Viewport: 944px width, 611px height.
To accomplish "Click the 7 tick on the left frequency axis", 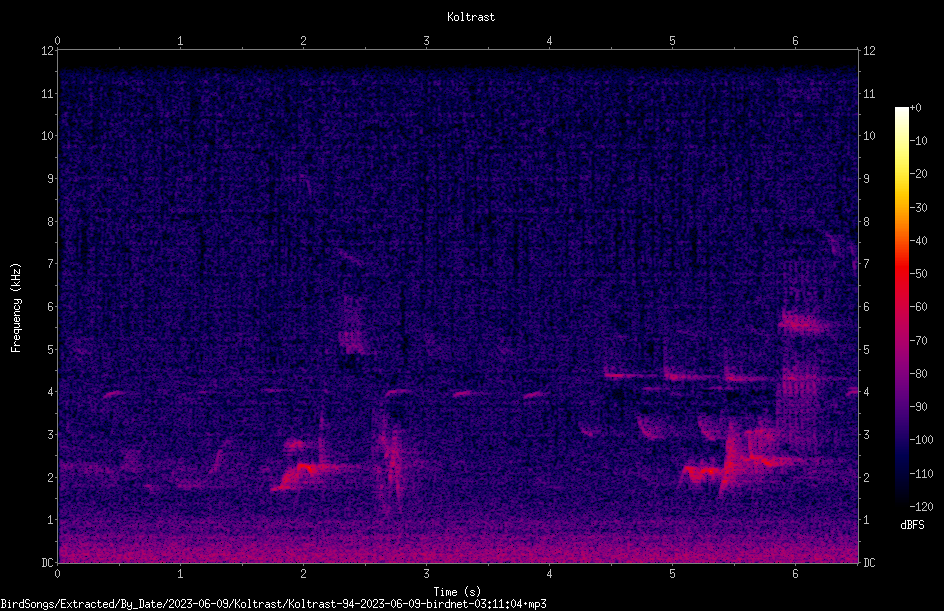I will [51, 264].
